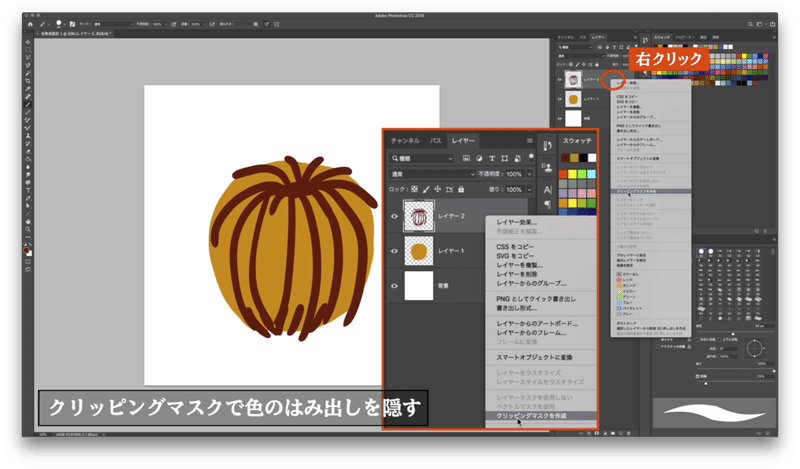Screen dimensions: 800x469
Task: Open collapsed Paragraph panel pilcrow icon
Action: click(547, 205)
